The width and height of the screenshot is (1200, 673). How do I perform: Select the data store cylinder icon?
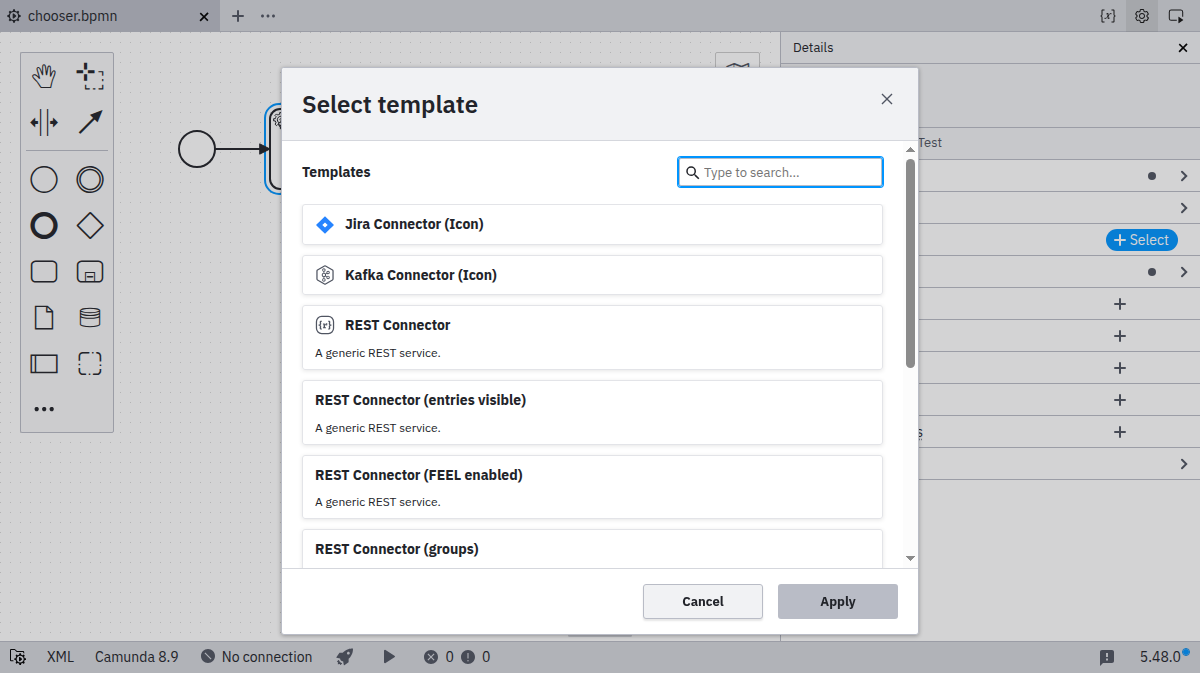point(90,318)
